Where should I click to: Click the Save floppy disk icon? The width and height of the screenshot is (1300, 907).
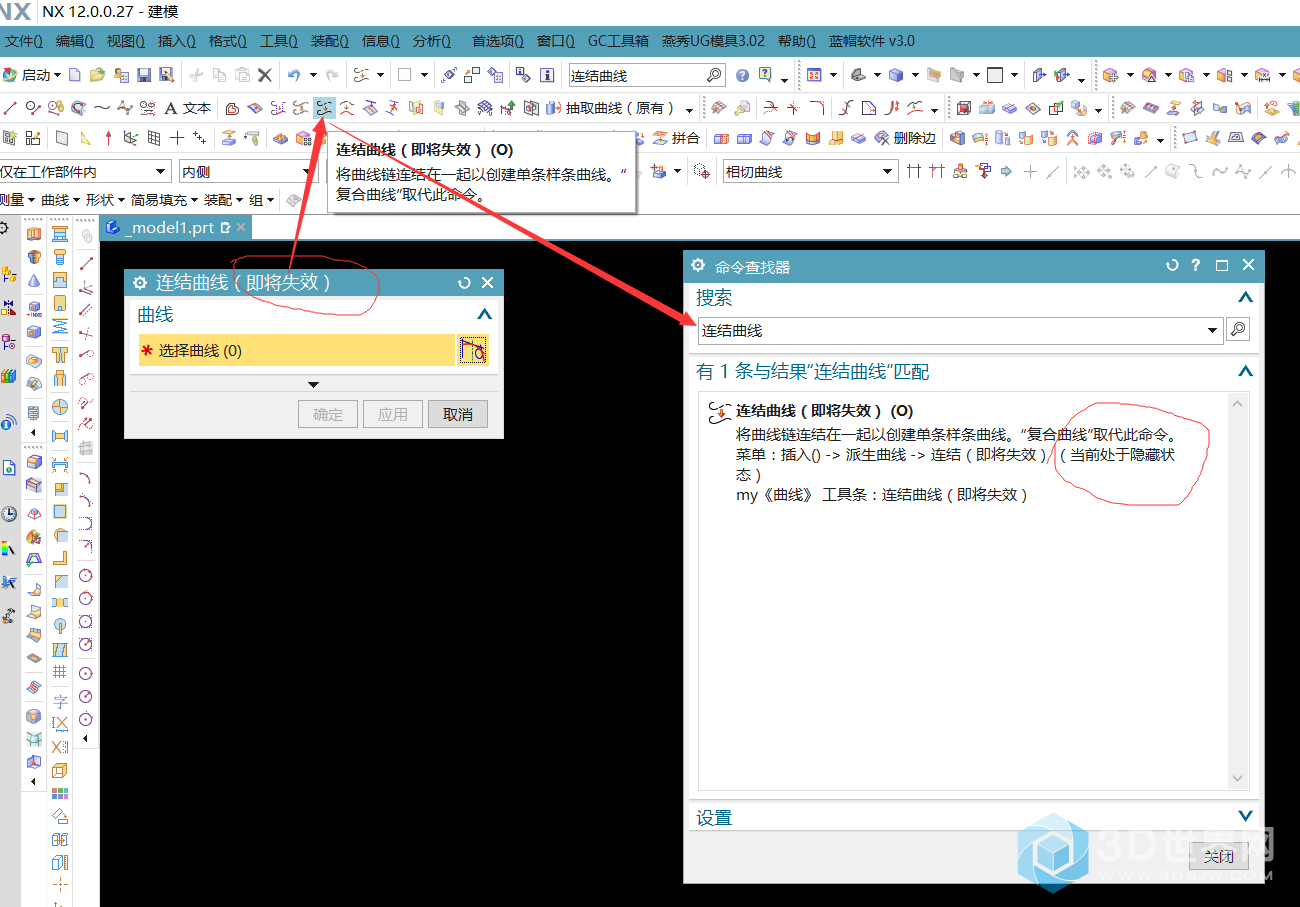tap(144, 75)
